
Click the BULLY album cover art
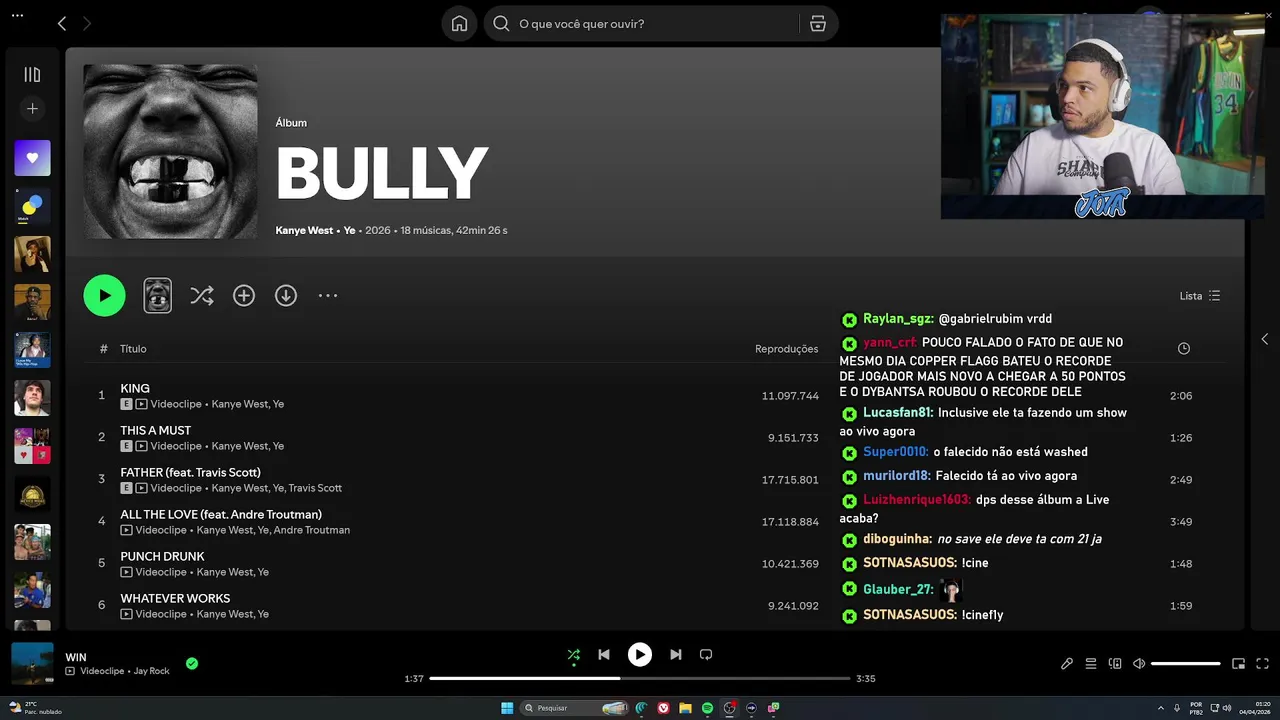coord(170,152)
